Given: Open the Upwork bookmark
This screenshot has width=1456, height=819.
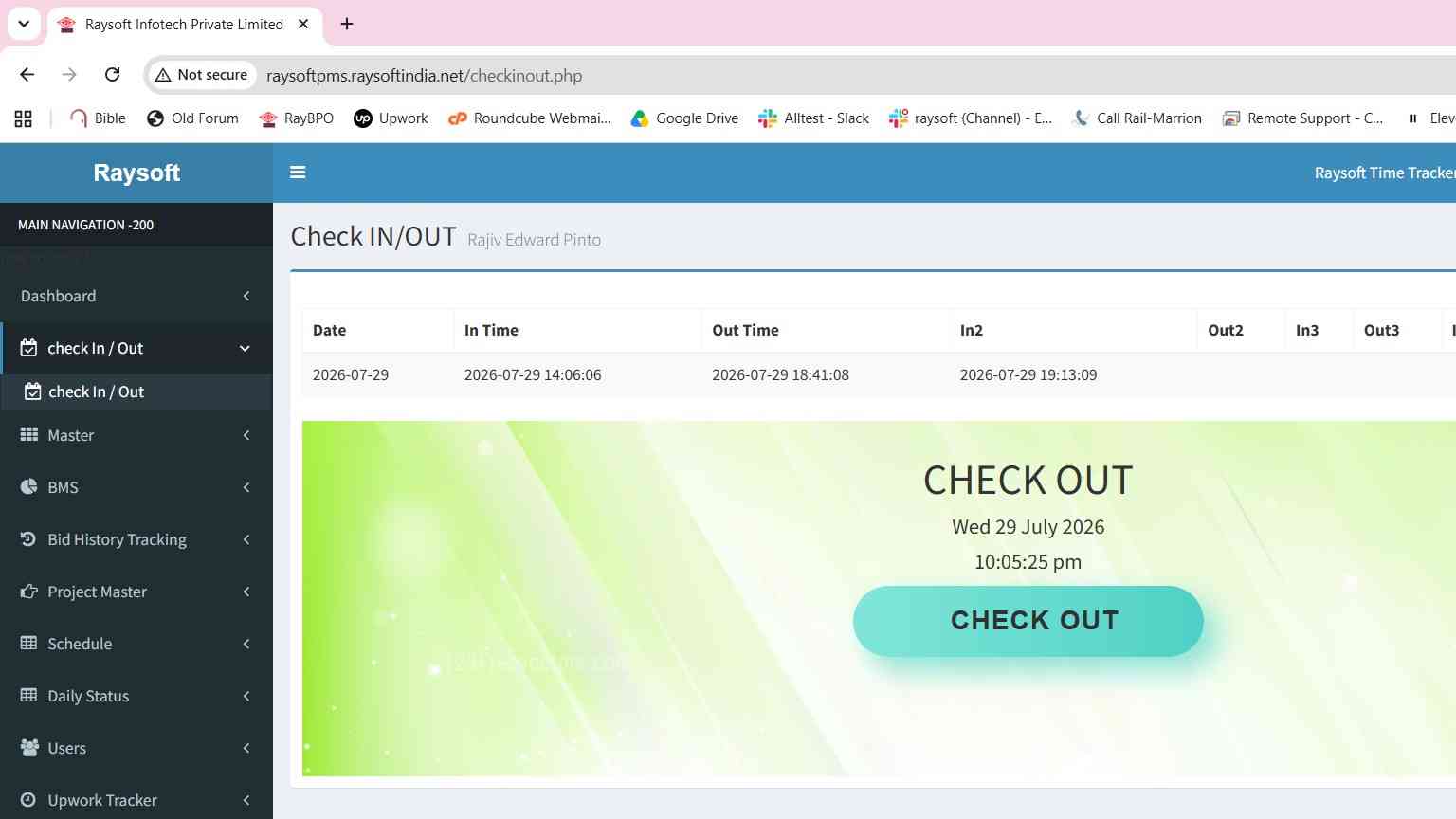Looking at the screenshot, I should coord(391,118).
